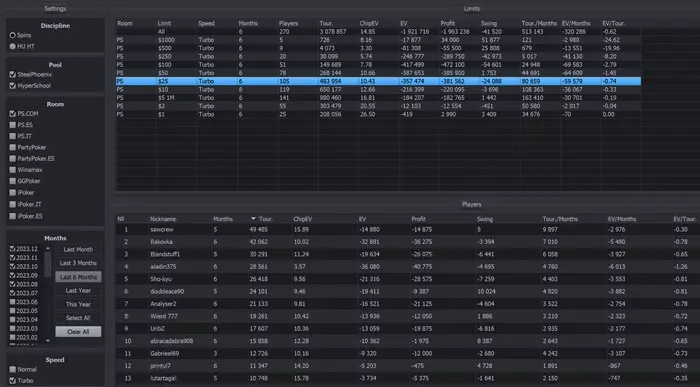Enable the iPoker.ES room checkbox
The width and height of the screenshot is (700, 387).
click(12, 216)
